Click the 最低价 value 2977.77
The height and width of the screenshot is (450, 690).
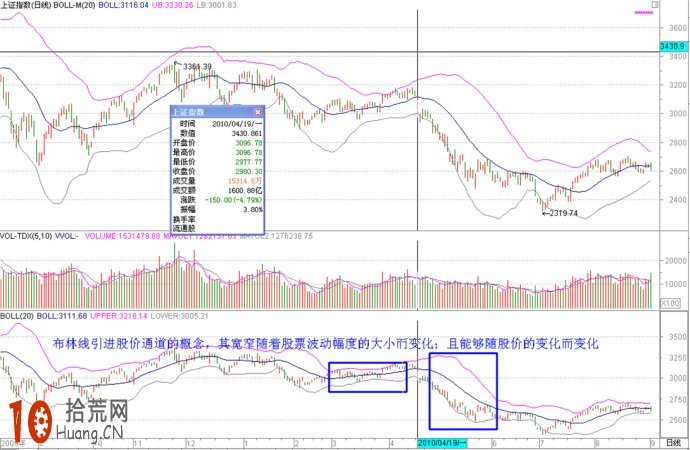pyautogui.click(x=249, y=162)
